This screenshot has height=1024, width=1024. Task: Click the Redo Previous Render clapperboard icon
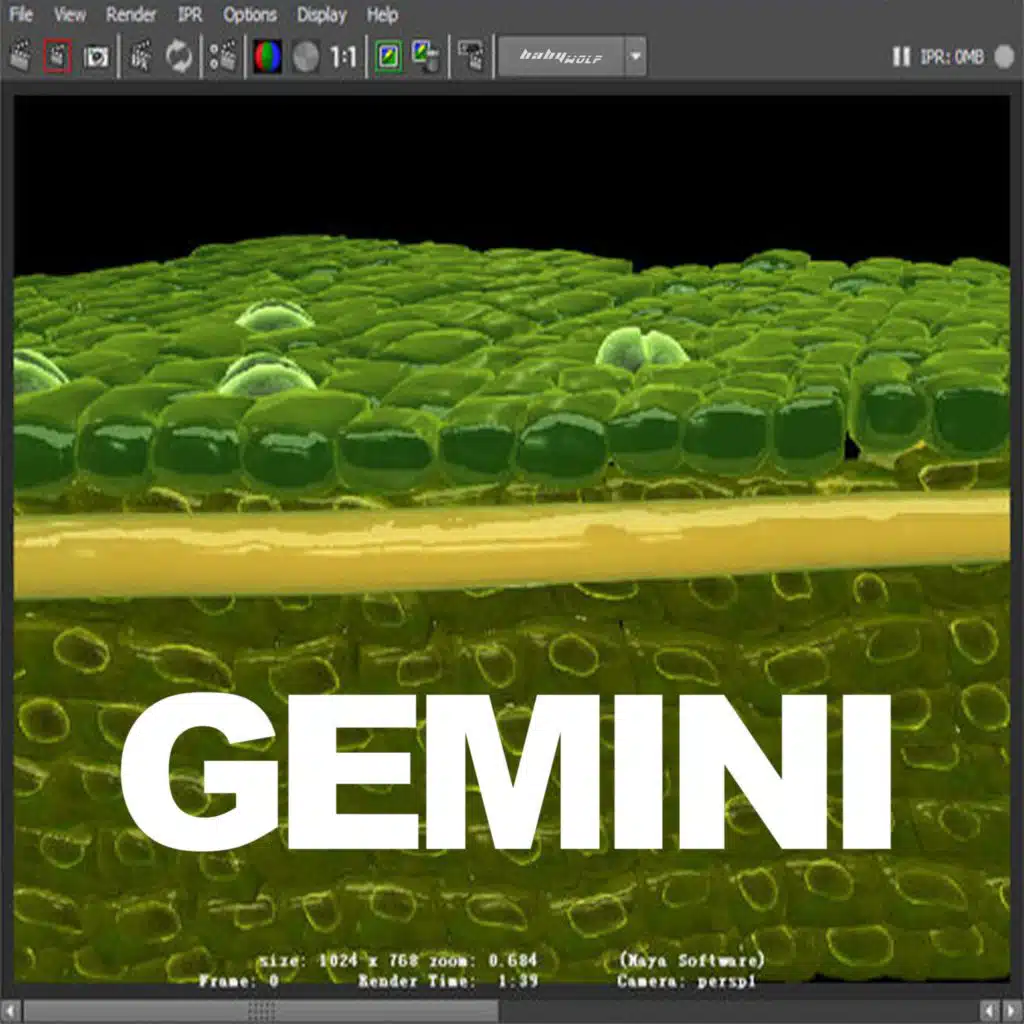pos(21,57)
